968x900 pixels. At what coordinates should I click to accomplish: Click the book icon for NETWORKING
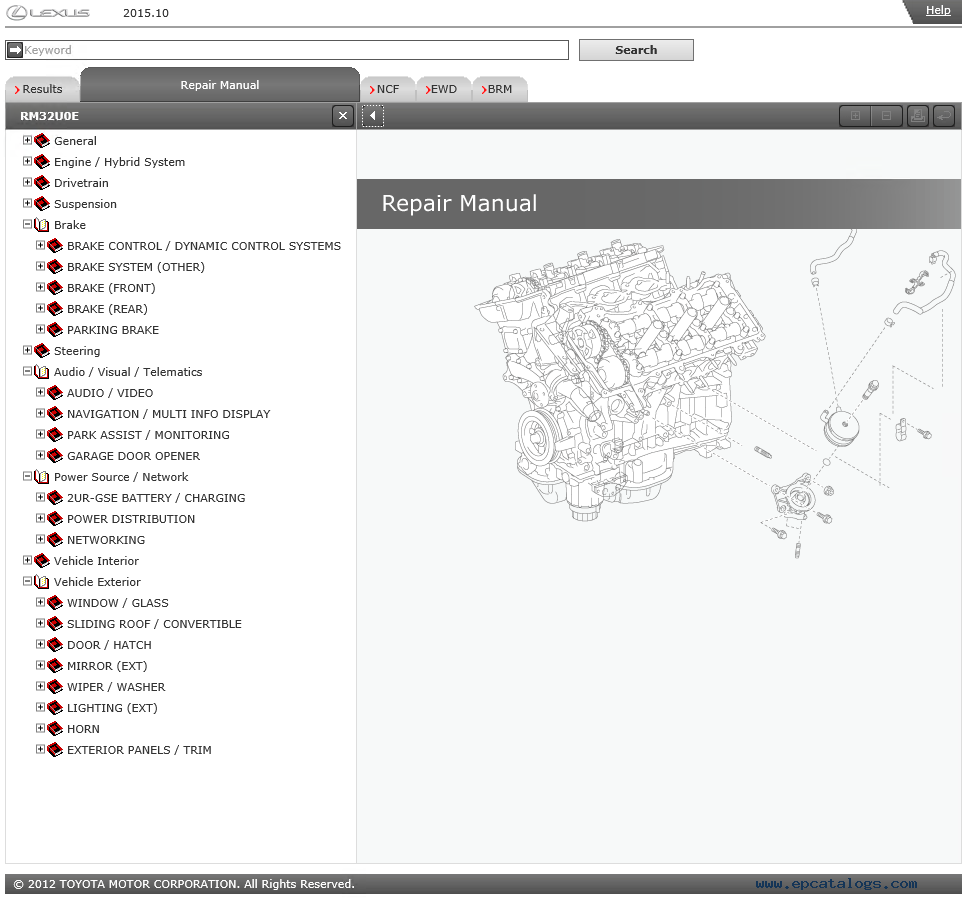coord(55,540)
